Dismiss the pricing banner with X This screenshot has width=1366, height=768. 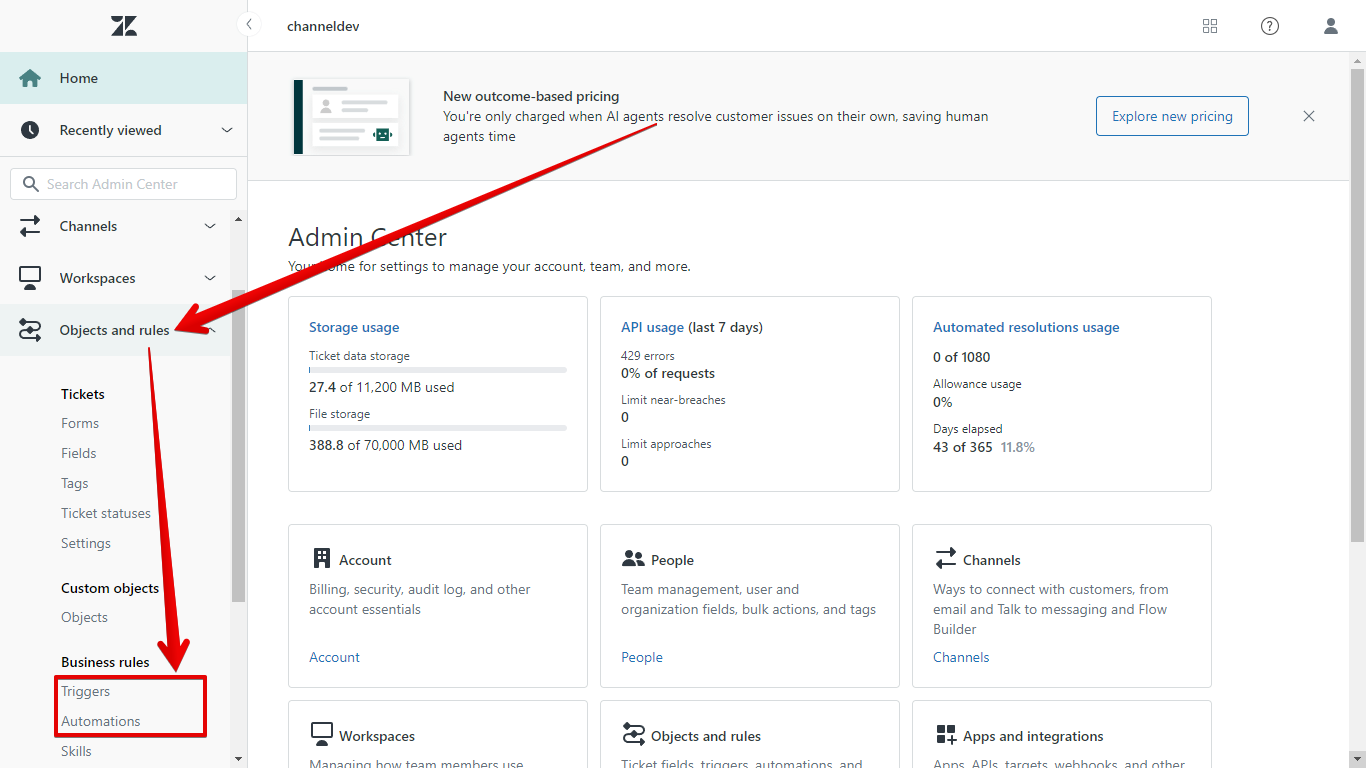point(1309,116)
